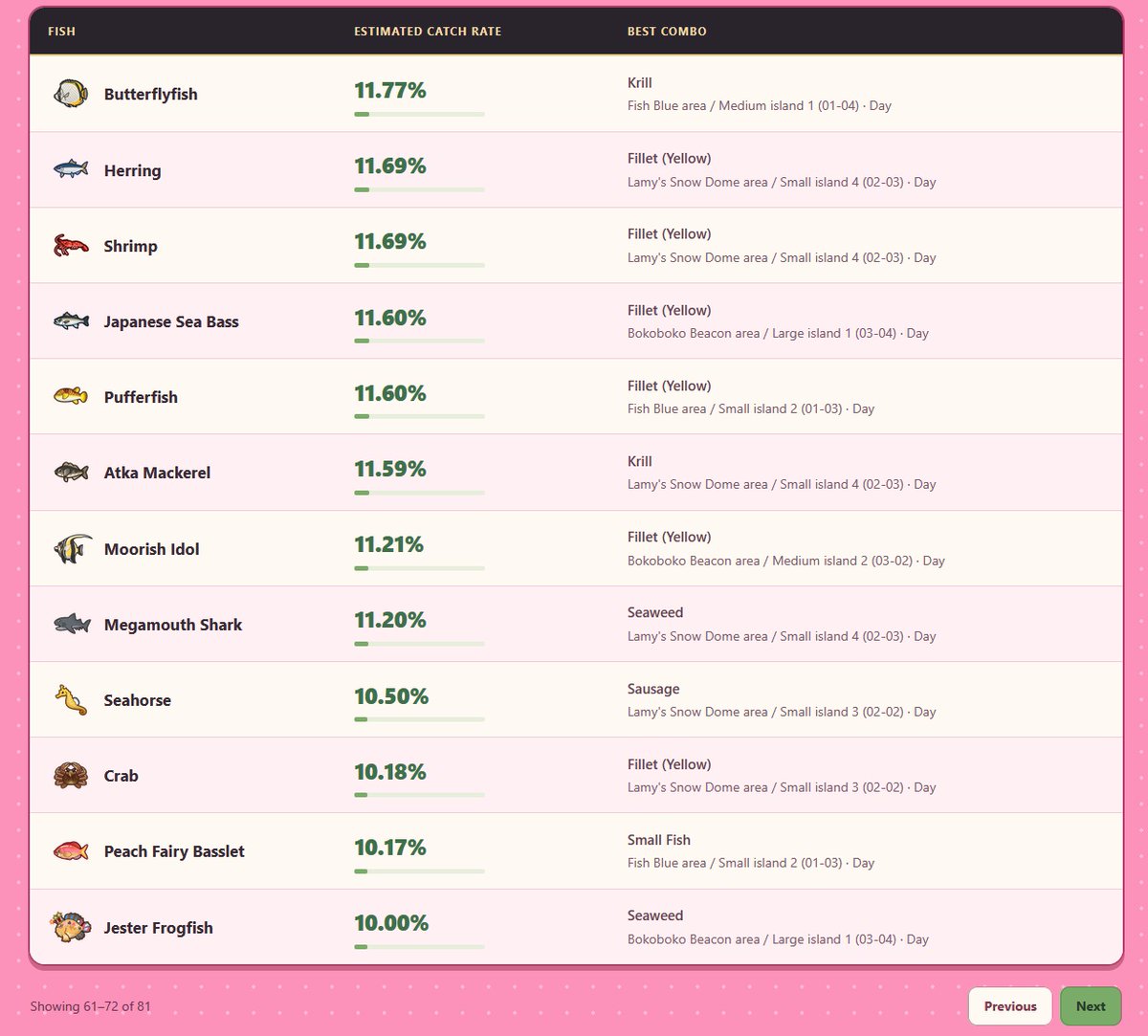Click Megamouth Shark's Seaweed bait label
This screenshot has width=1148, height=1036.
click(655, 612)
